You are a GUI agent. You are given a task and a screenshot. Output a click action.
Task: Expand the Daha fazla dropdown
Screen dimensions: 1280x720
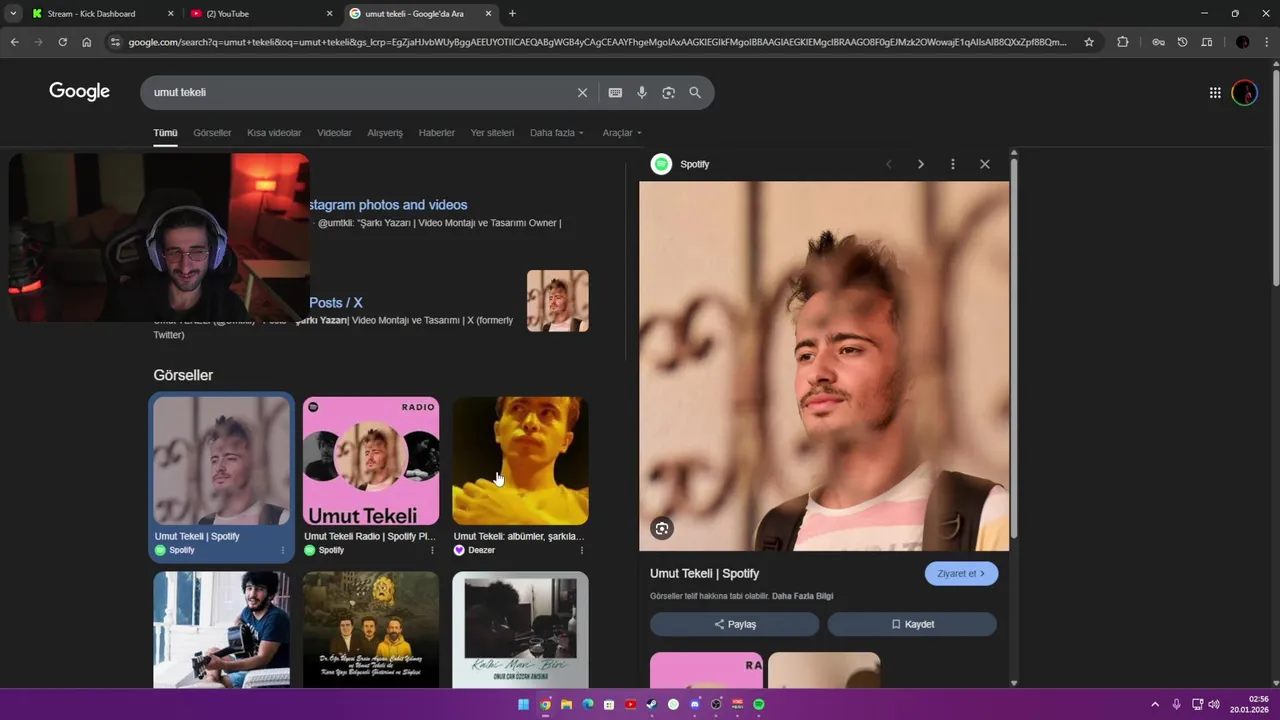tap(556, 133)
